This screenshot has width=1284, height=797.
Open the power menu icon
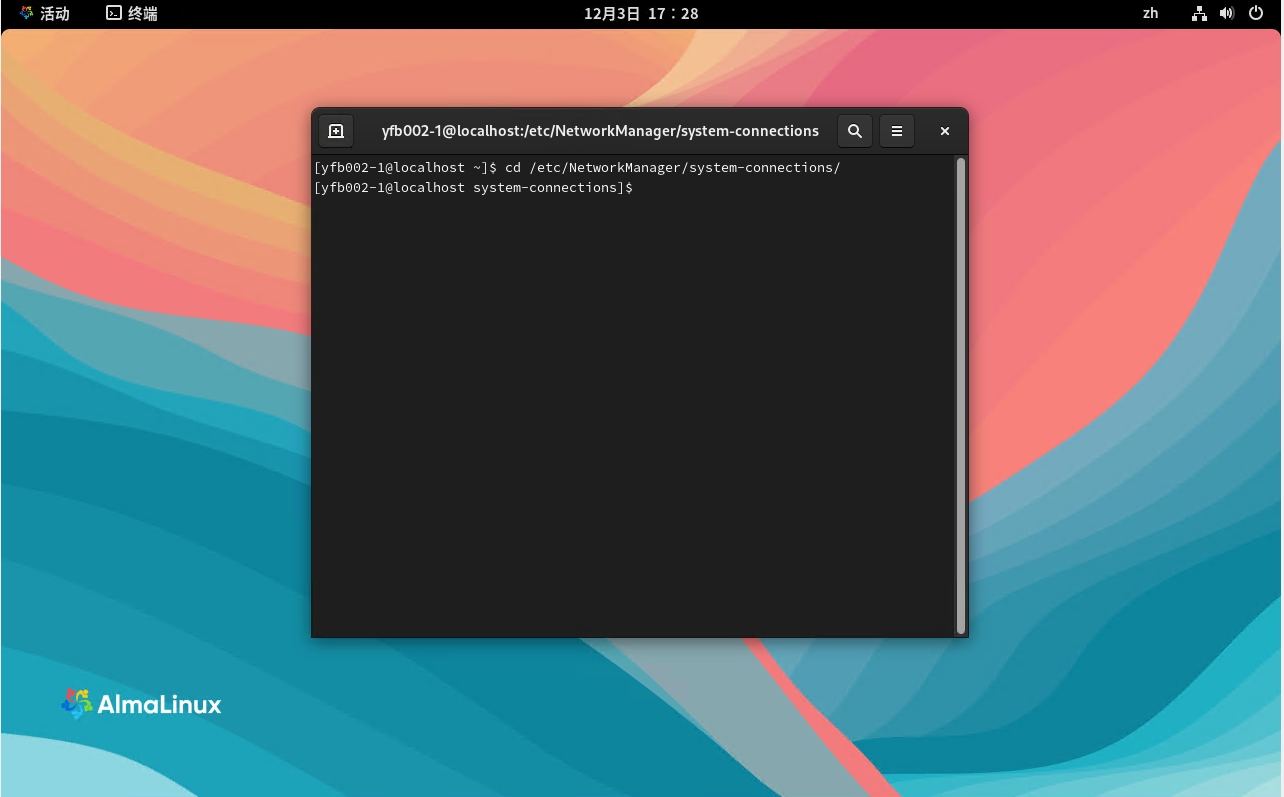click(1257, 14)
